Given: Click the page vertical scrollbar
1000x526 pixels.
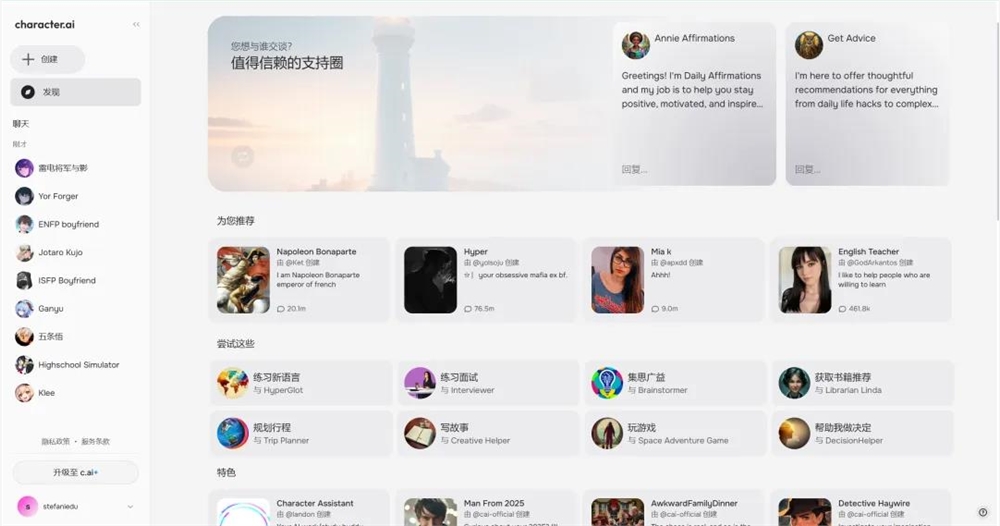Looking at the screenshot, I should pyautogui.click(x=997, y=121).
